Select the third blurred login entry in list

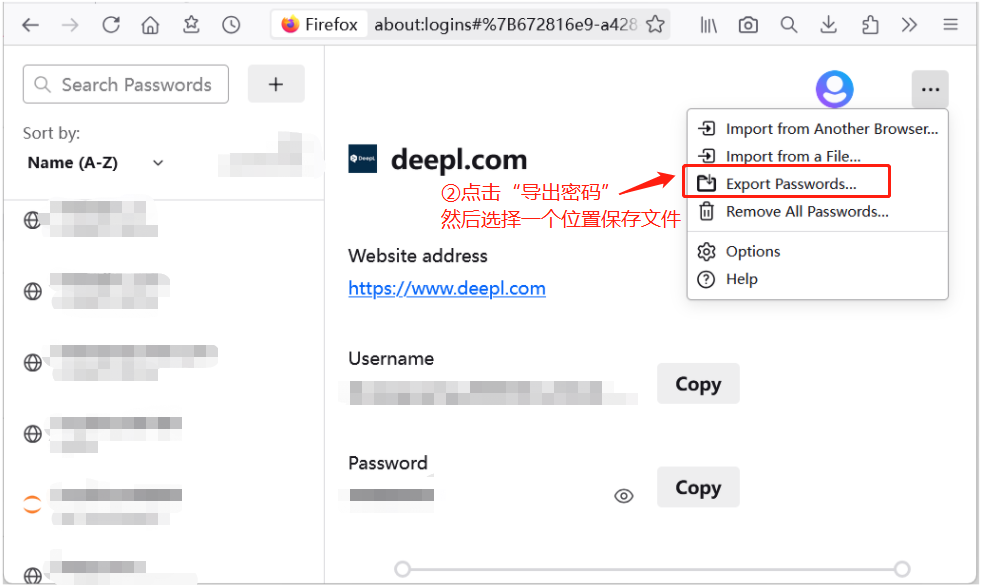[x=164, y=362]
